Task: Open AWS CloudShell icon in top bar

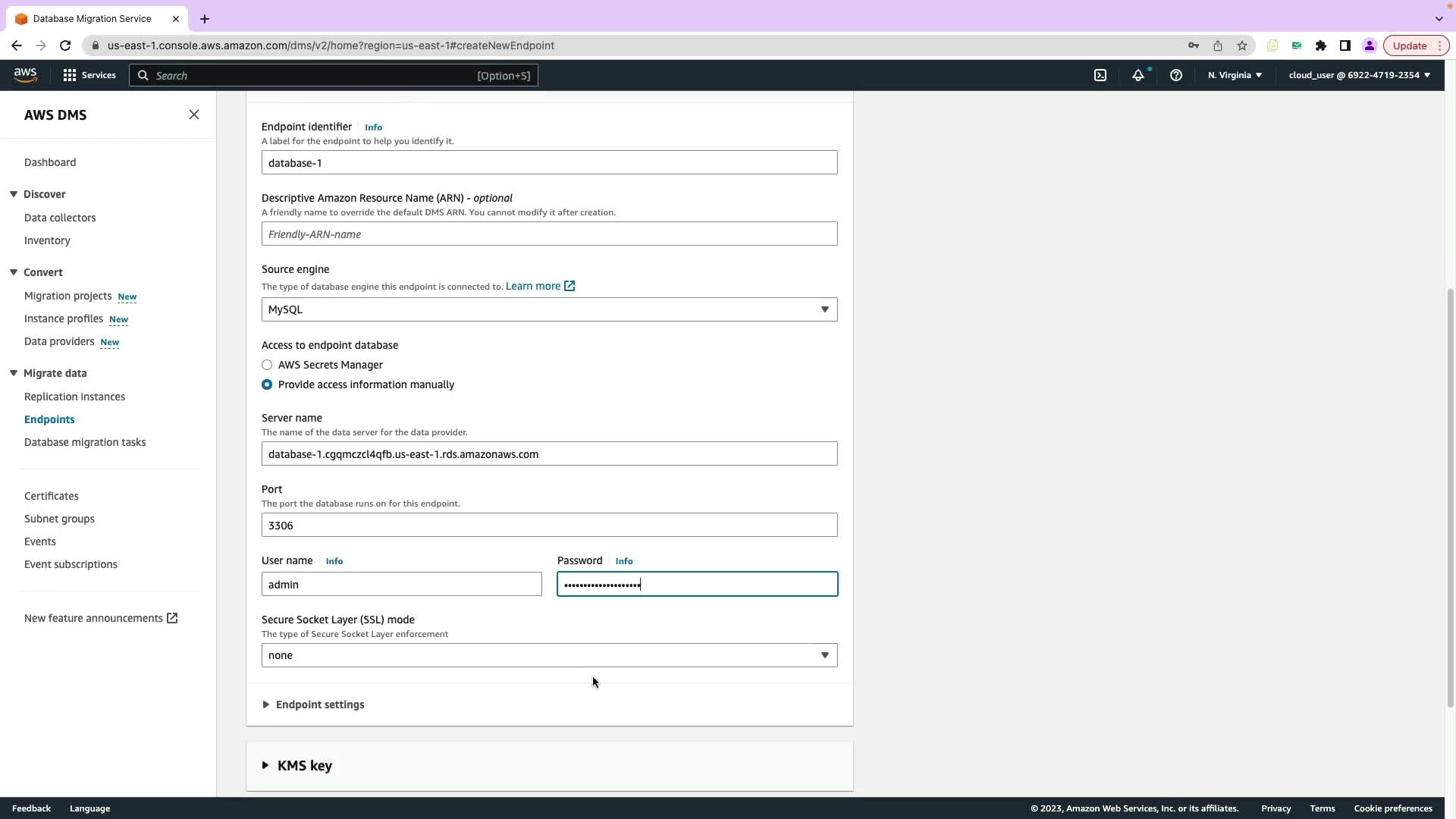Action: point(1100,75)
